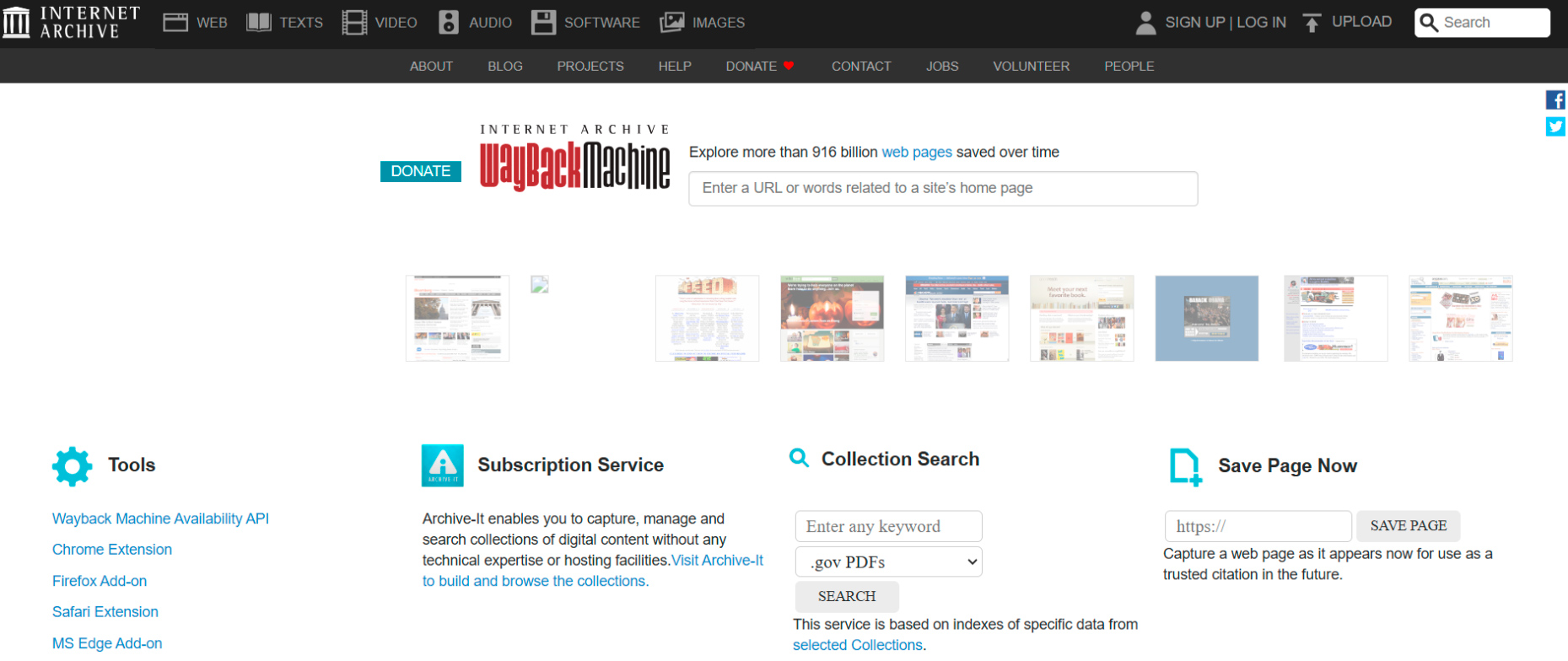The image size is (1568, 661).
Task: Click the Internet Archive logo
Action: pos(71,23)
